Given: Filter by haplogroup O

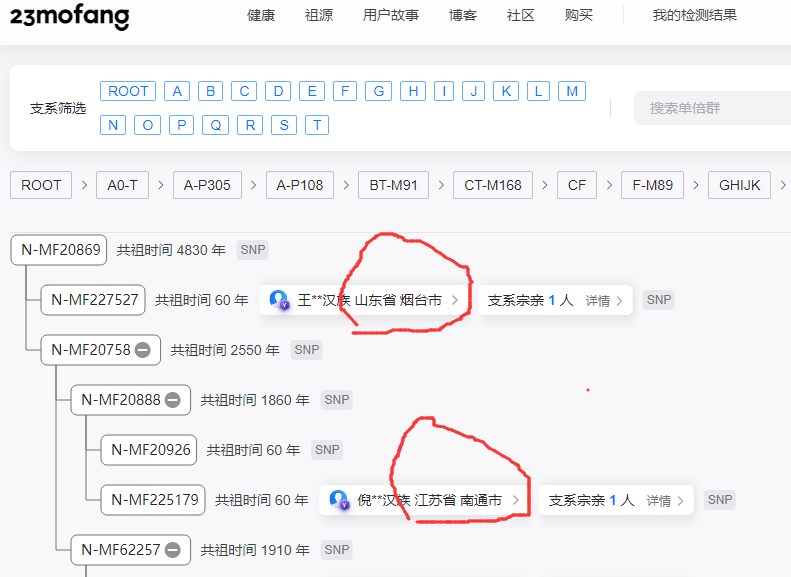Looking at the screenshot, I should [x=147, y=125].
